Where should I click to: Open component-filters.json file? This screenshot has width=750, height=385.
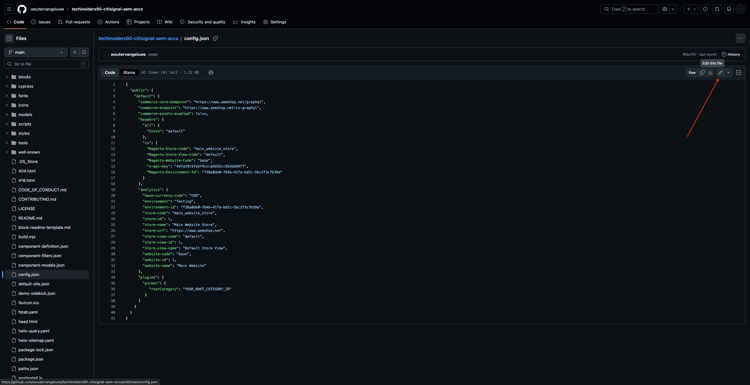point(40,256)
